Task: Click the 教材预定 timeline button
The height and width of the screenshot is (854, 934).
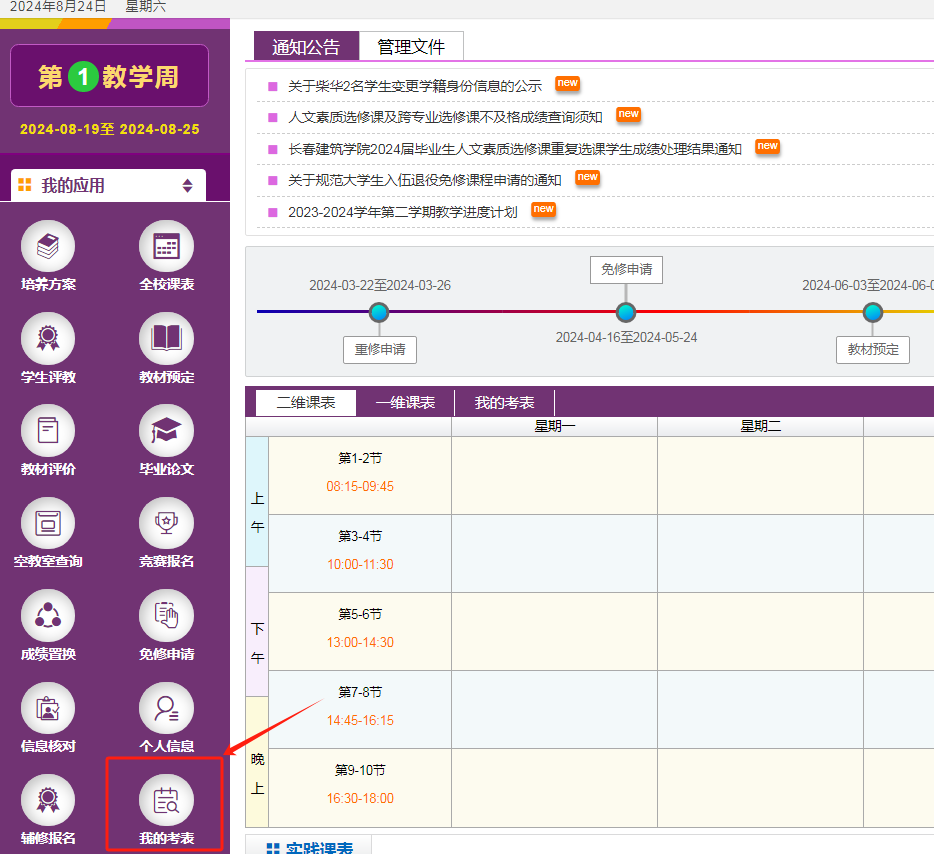Action: tap(873, 350)
